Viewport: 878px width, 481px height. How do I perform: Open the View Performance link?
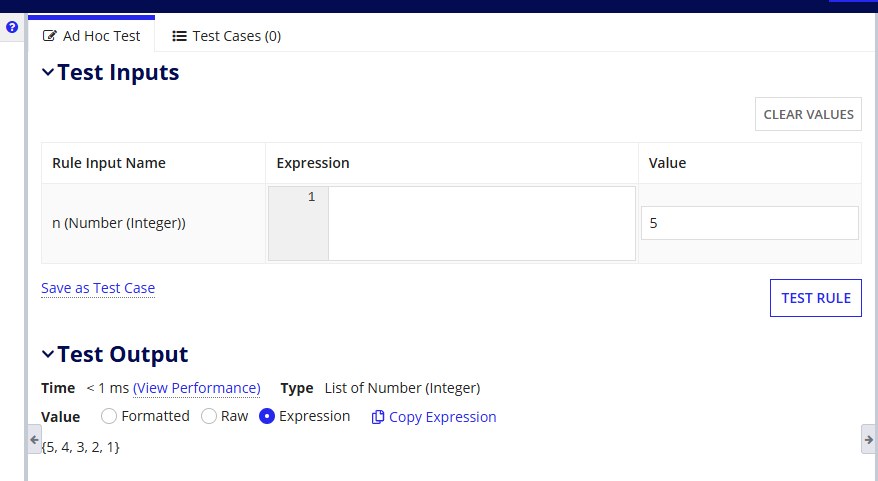(x=197, y=388)
